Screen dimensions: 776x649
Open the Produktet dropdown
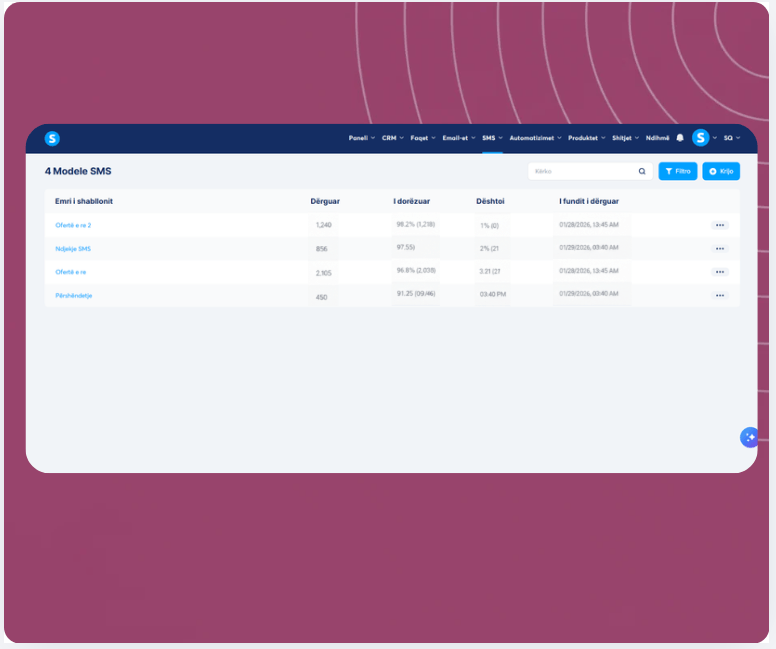(586, 138)
